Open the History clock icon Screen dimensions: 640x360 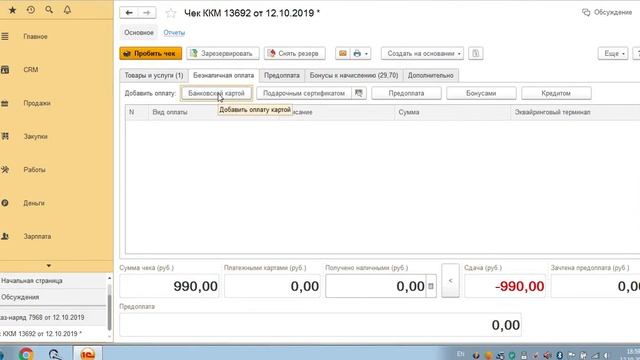tap(31, 10)
